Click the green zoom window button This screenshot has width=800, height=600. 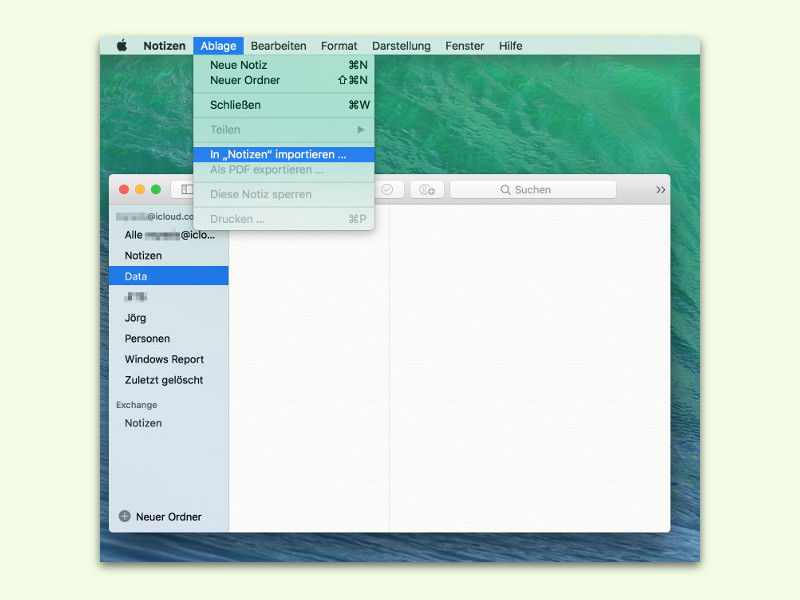(x=156, y=189)
